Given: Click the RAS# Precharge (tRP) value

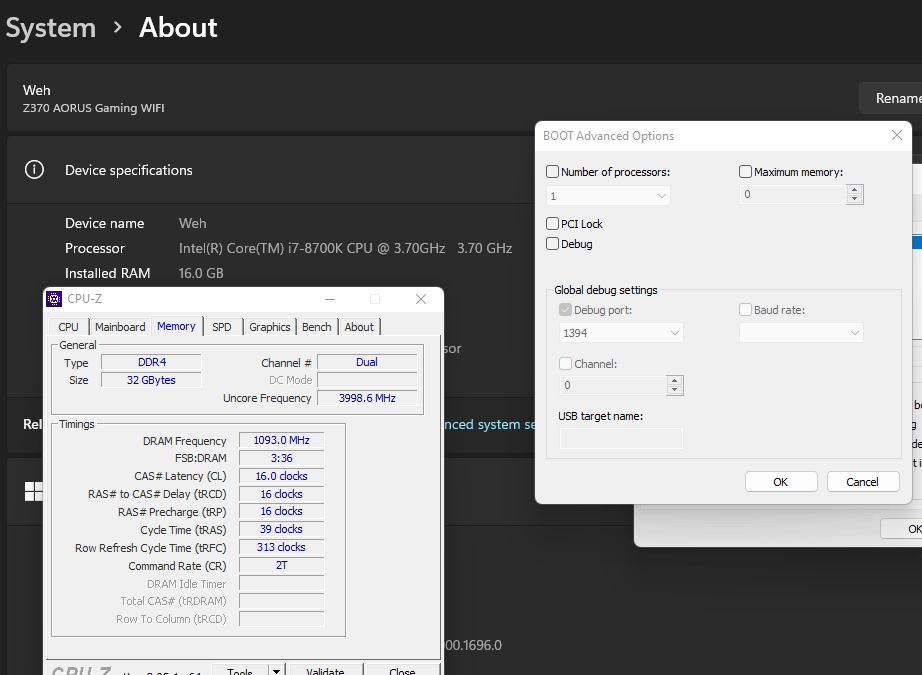Looking at the screenshot, I should click(x=282, y=511).
